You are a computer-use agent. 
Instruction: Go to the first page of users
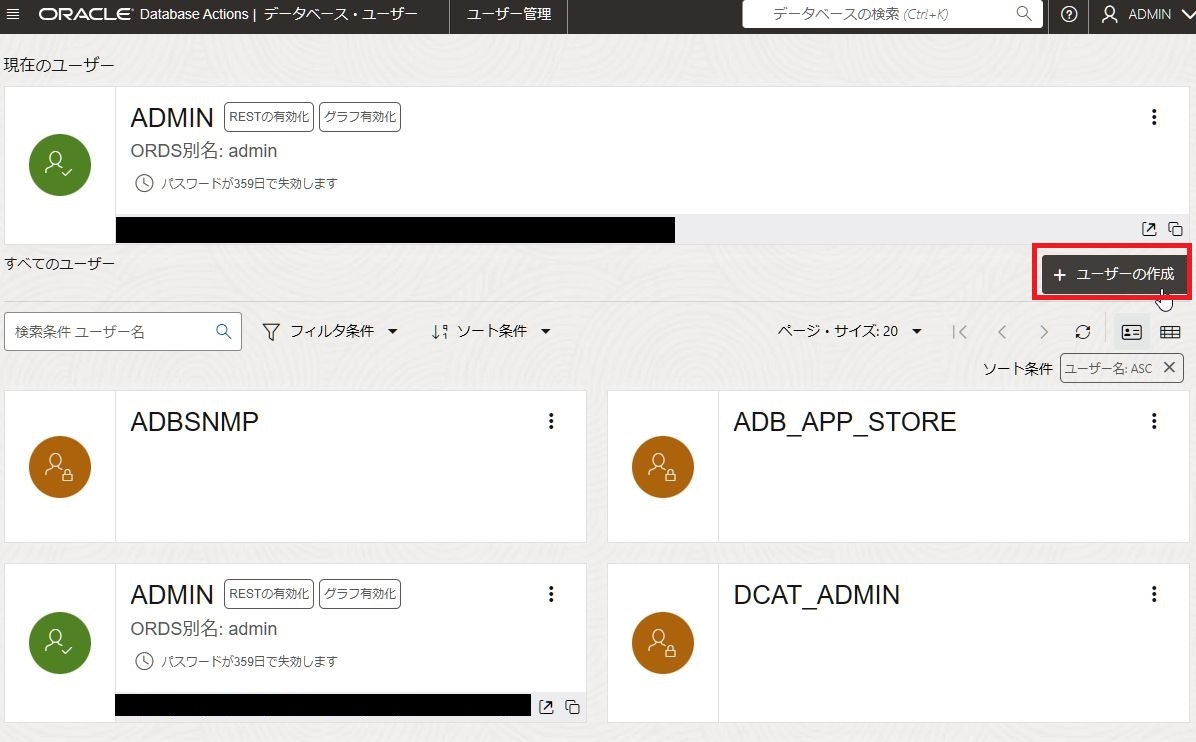(960, 332)
